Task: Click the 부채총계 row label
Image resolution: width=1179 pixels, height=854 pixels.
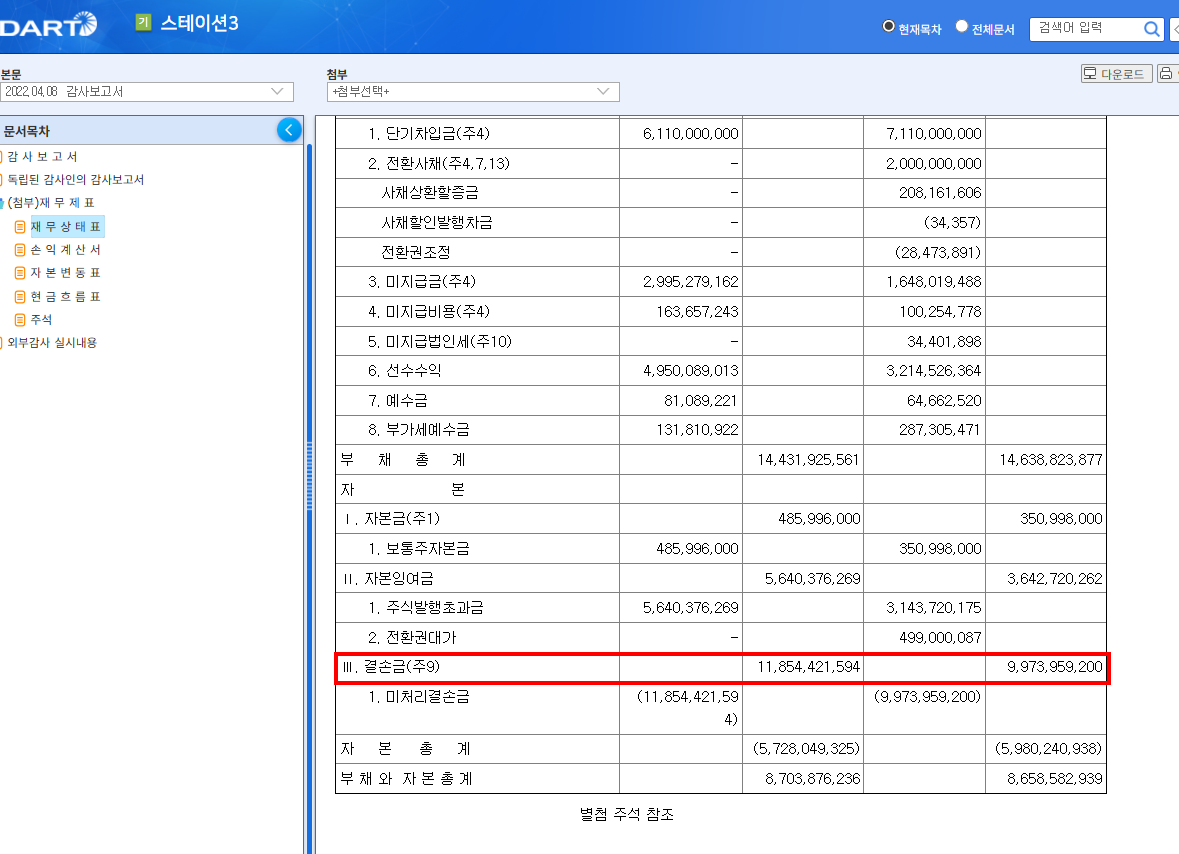Action: pos(403,459)
